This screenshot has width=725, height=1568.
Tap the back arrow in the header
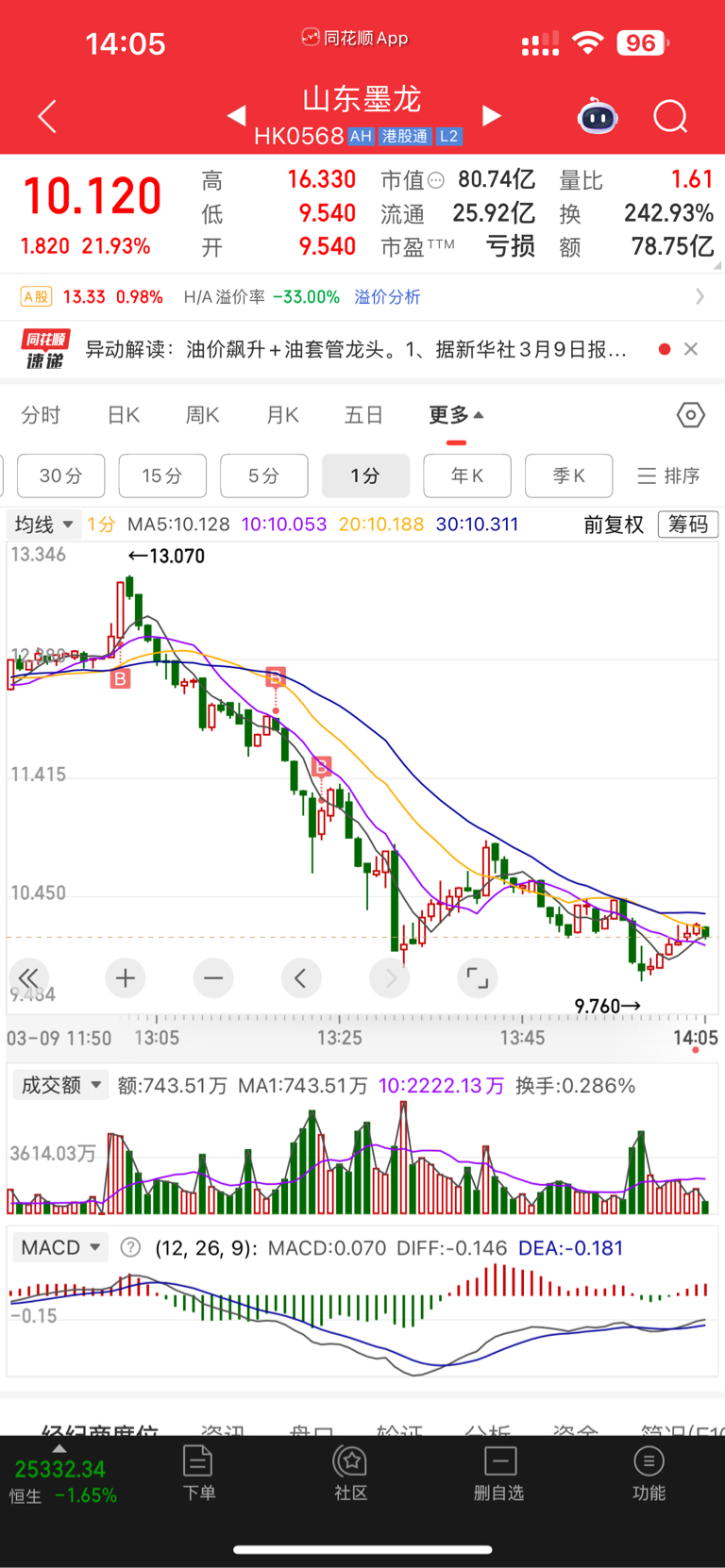pos(47,116)
